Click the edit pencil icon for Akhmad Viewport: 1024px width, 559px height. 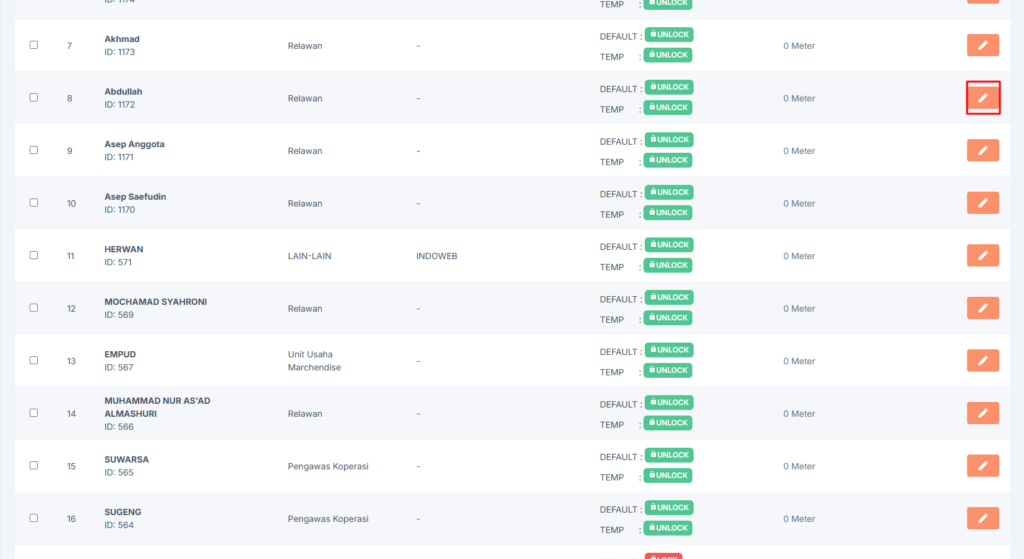[982, 45]
